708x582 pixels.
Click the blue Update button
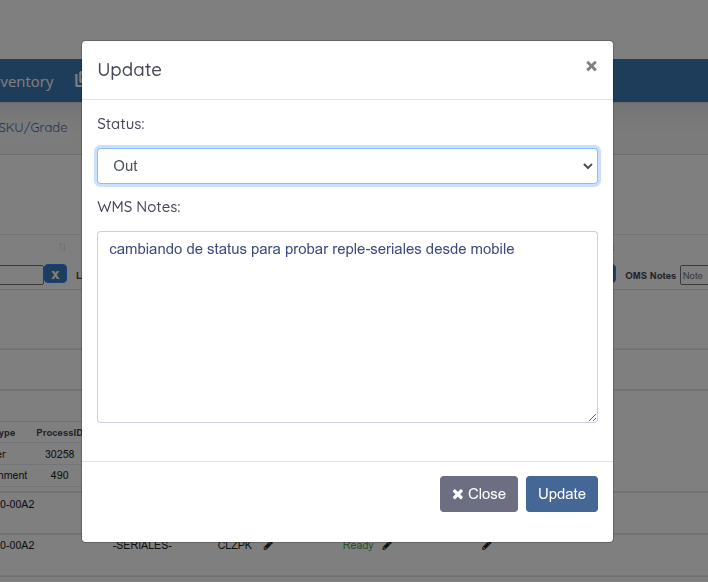point(562,494)
